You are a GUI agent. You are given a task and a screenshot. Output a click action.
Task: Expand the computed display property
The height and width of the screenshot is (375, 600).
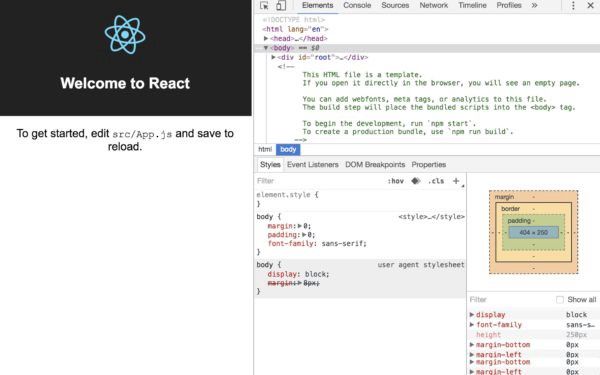[x=472, y=315]
